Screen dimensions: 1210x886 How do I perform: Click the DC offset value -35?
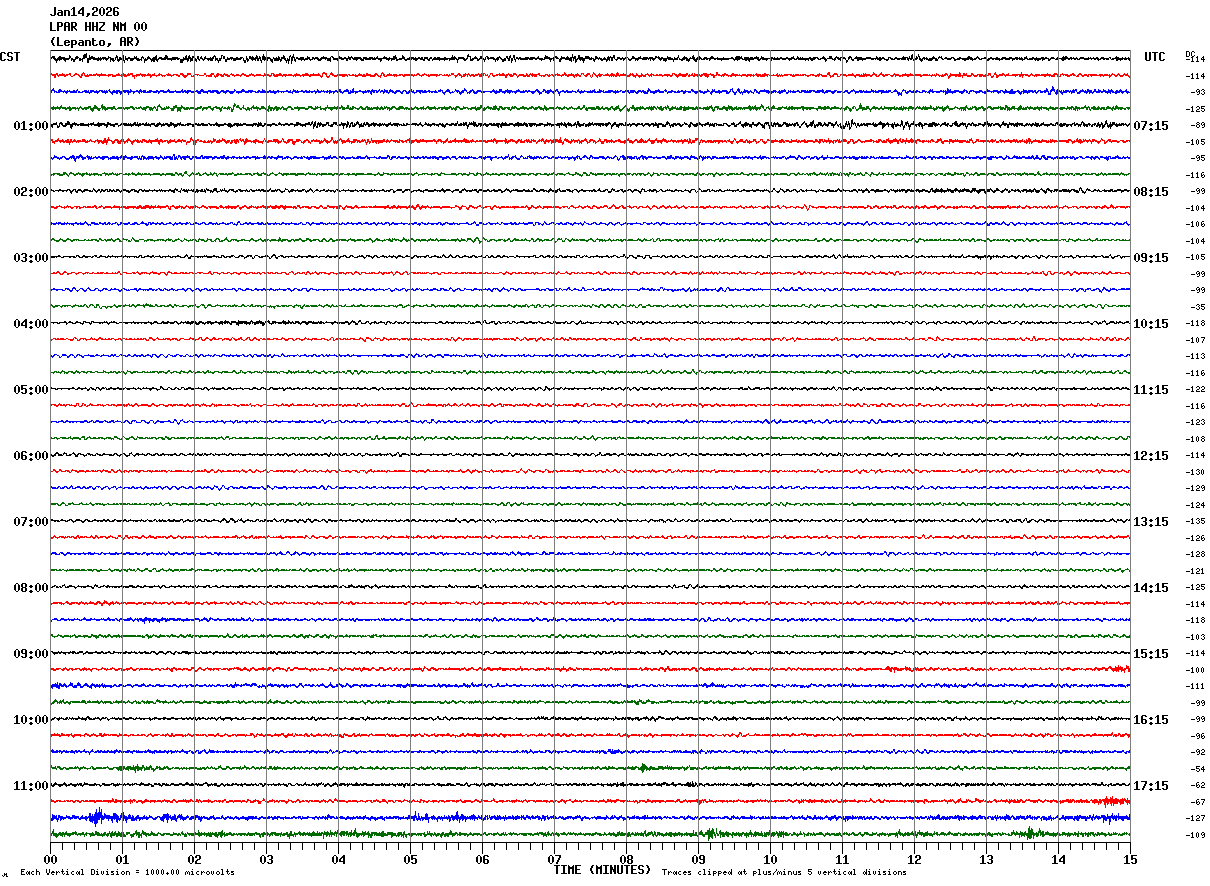click(x=1196, y=307)
